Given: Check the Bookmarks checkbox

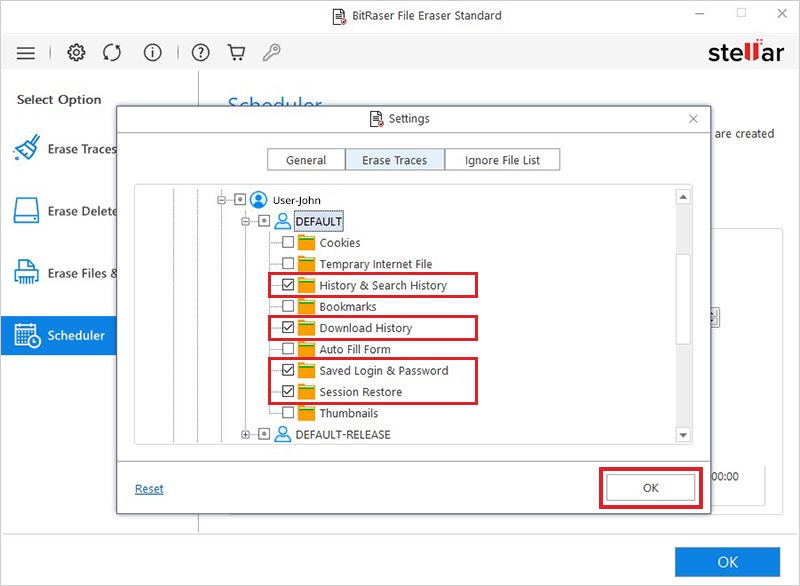Looking at the screenshot, I should tap(288, 305).
